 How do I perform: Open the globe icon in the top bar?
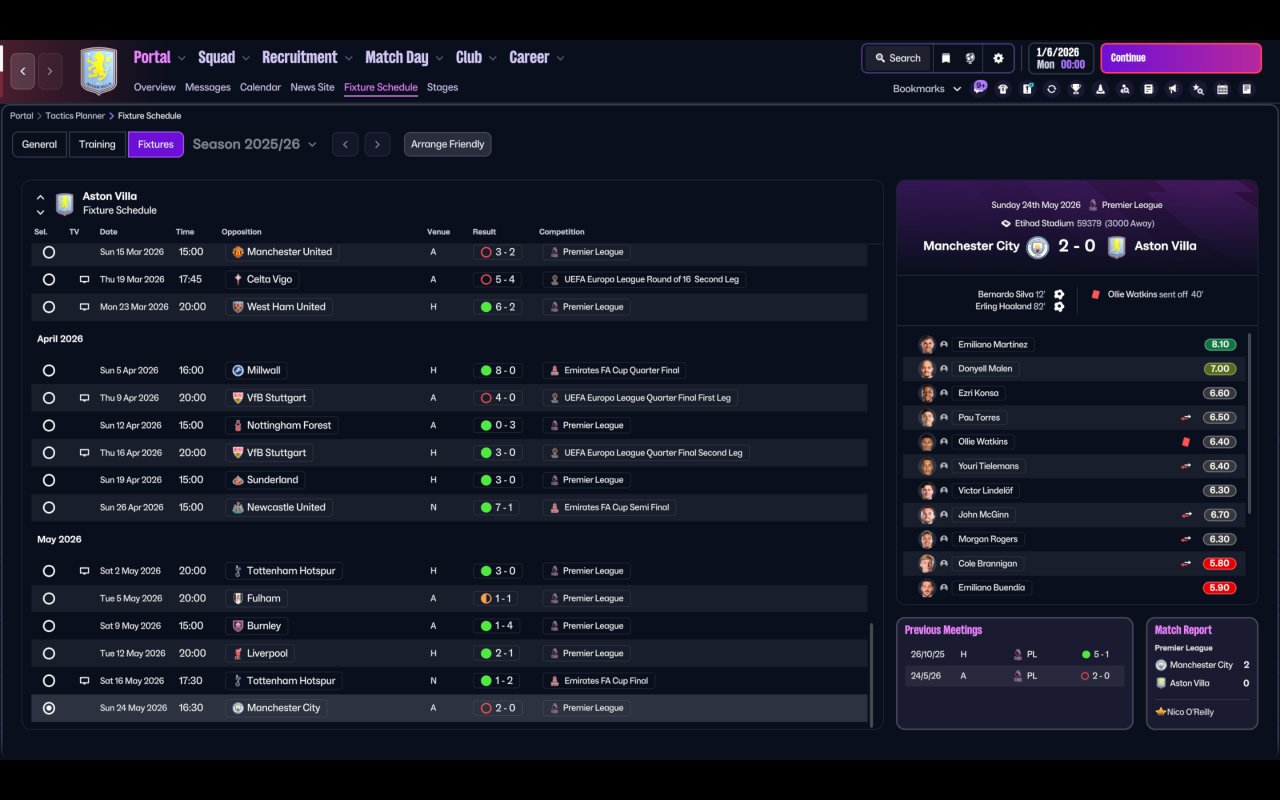click(970, 58)
